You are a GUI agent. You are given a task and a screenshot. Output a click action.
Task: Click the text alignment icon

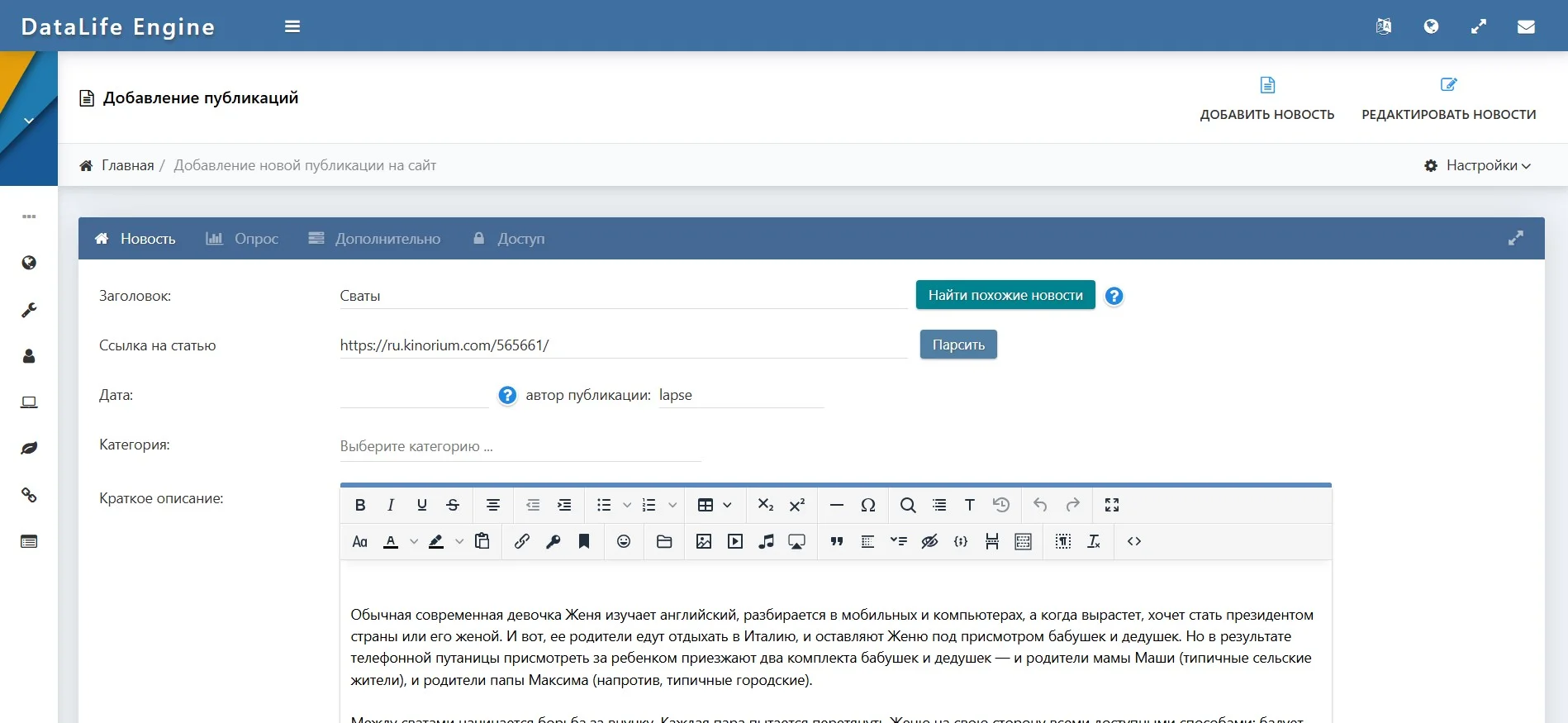[x=493, y=505]
